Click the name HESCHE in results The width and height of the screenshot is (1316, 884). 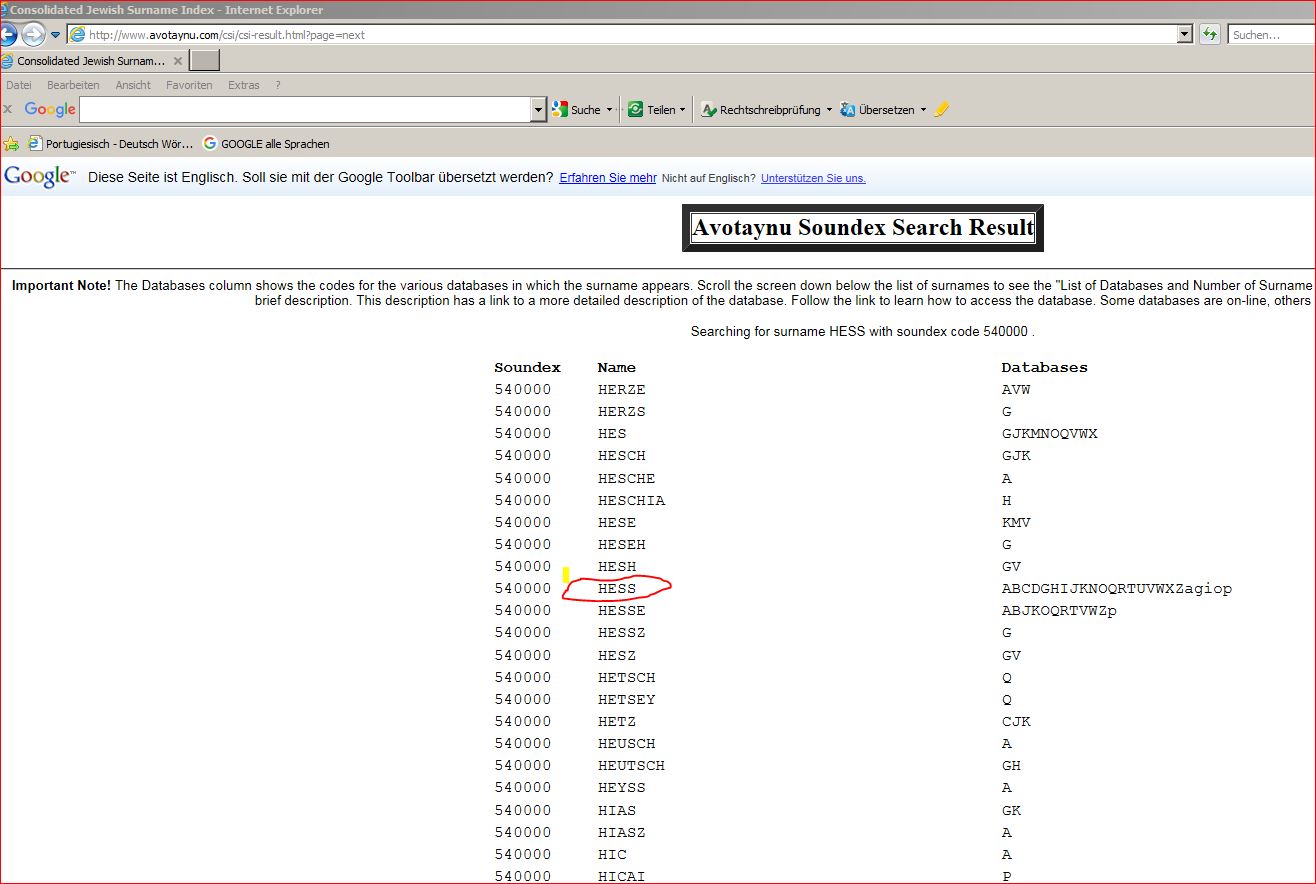[x=627, y=478]
